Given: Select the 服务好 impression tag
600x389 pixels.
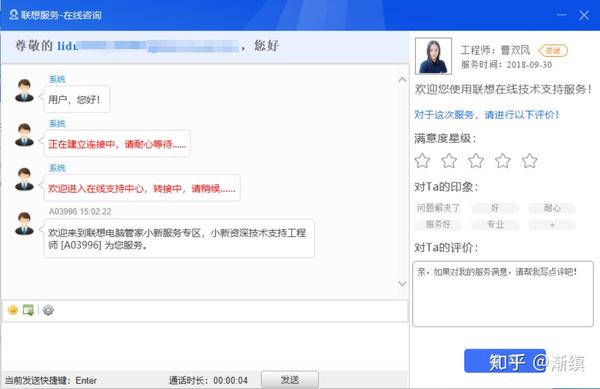Looking at the screenshot, I should (438, 225).
